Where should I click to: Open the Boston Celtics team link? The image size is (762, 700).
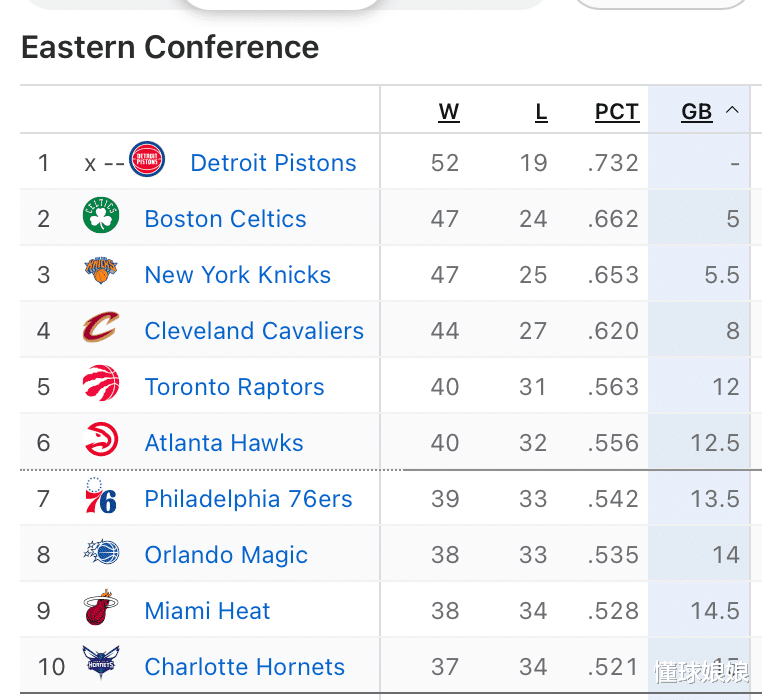(225, 219)
